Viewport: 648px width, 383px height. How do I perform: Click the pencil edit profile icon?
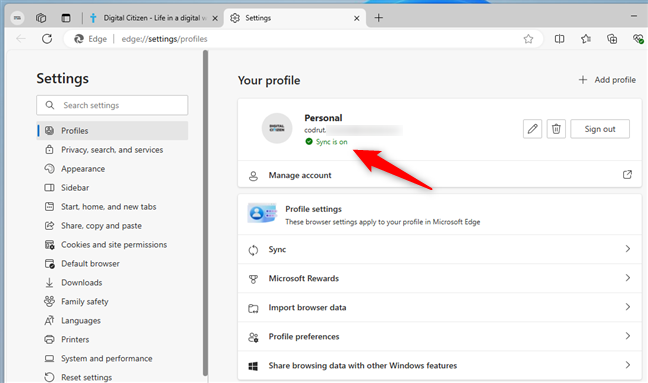[532, 129]
